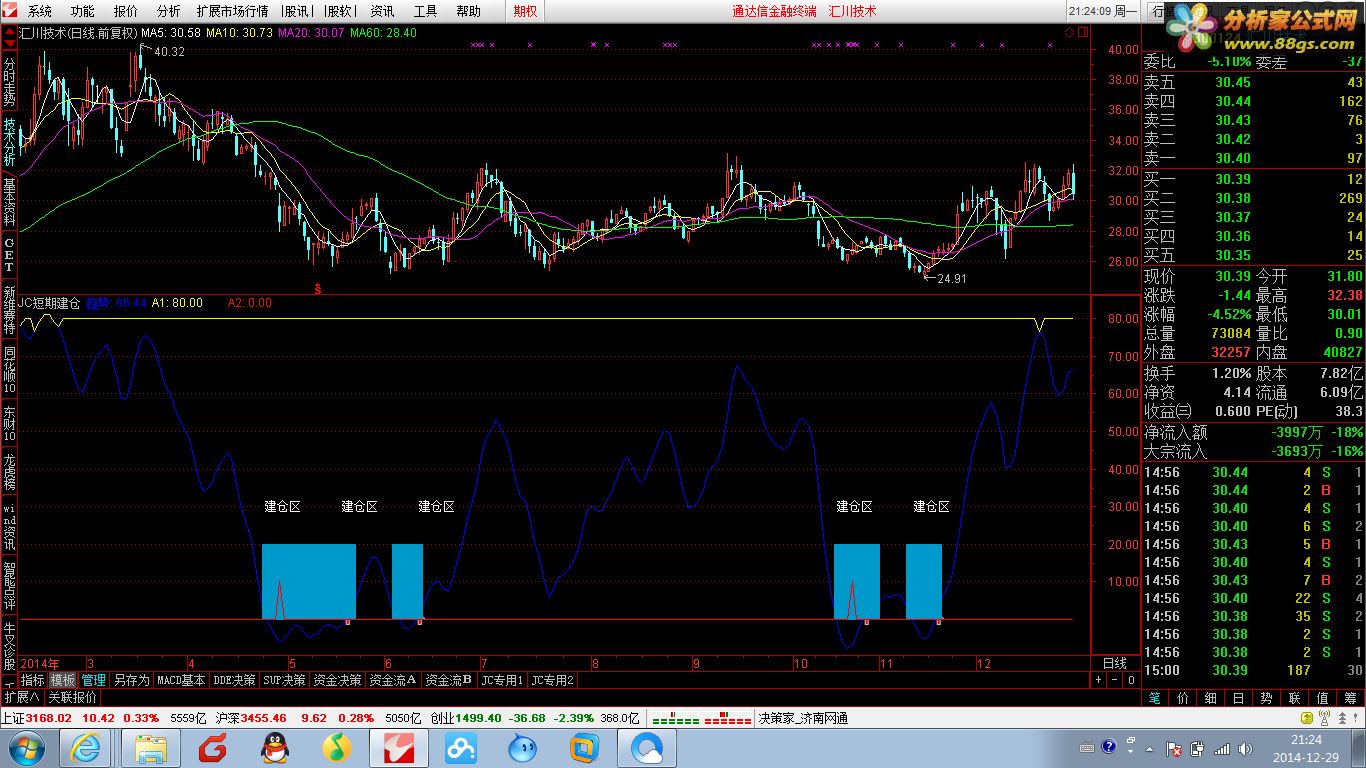Click the 期权 button in menu bar
Viewport: 1366px width, 768px height.
[525, 11]
